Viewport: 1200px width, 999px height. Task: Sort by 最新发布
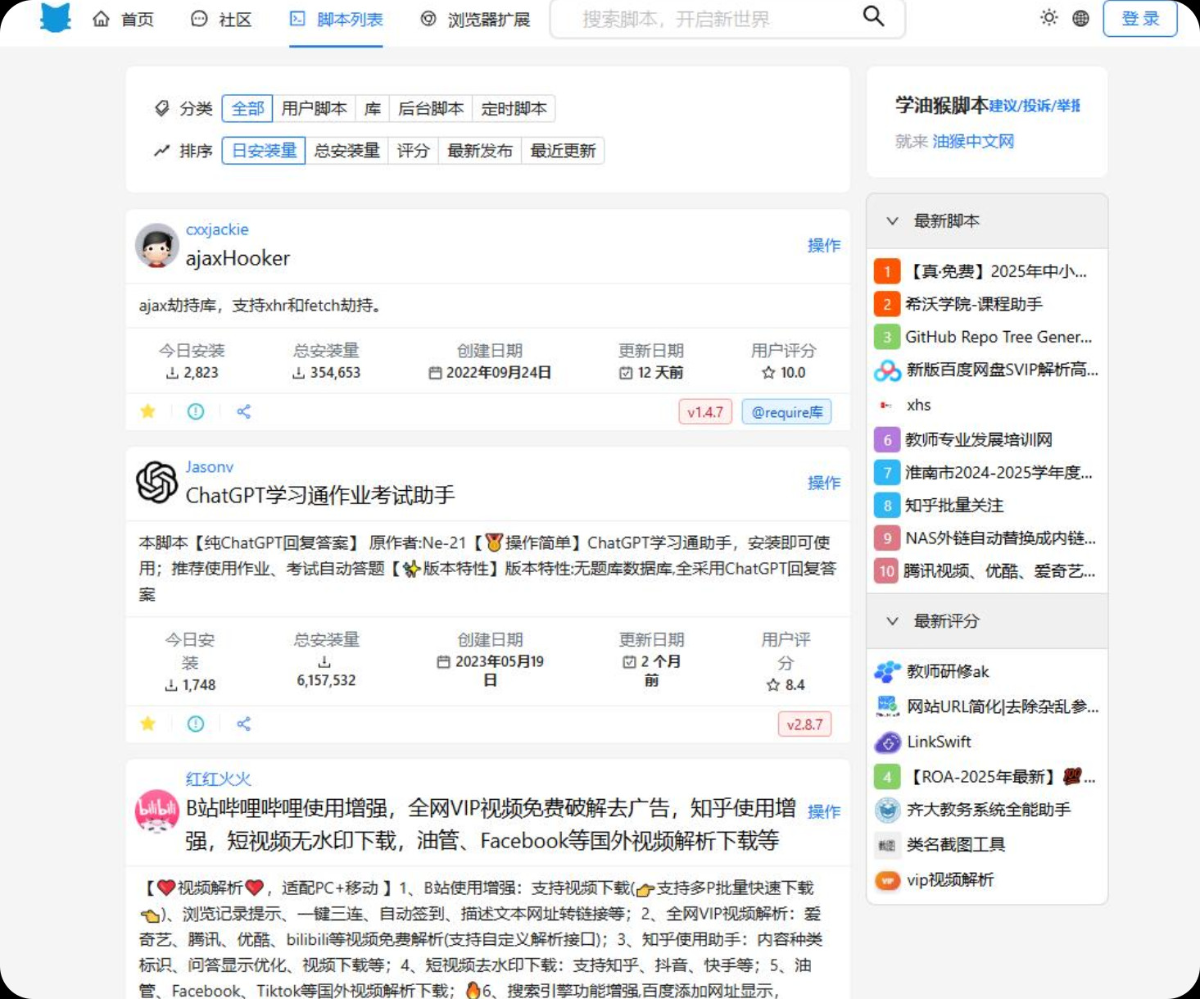(x=480, y=151)
